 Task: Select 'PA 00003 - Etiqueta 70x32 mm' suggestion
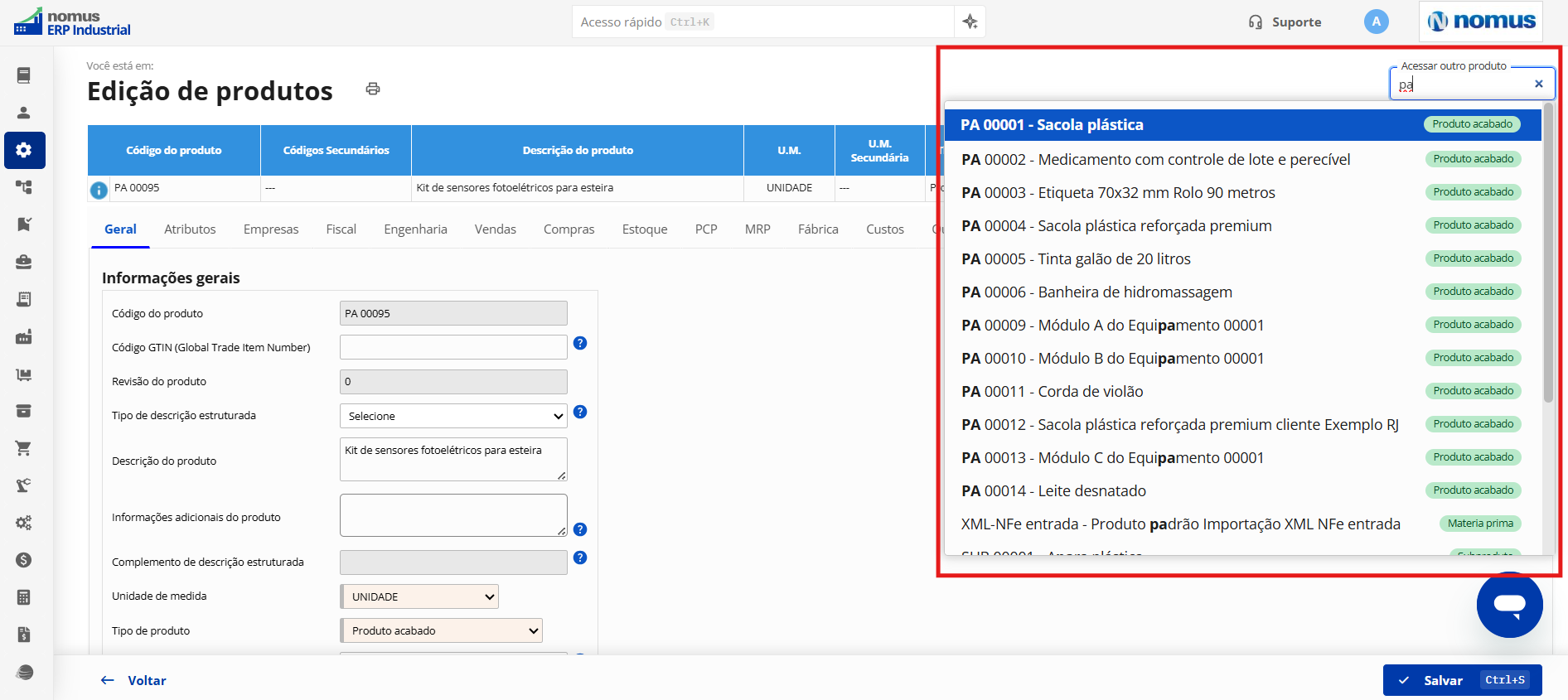[x=1243, y=192]
